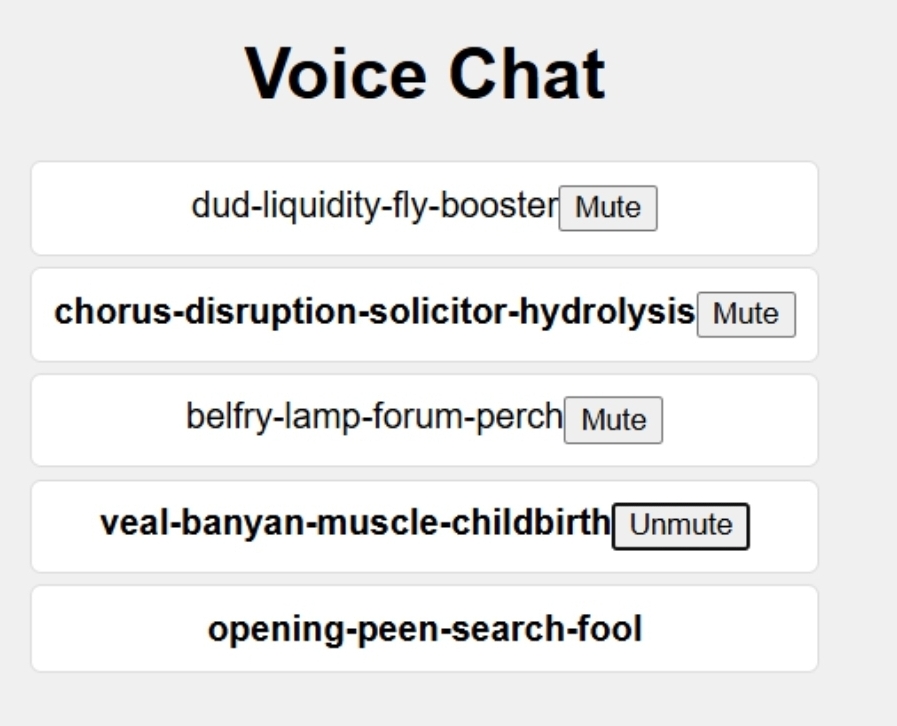
Task: Click blank card space left of veal-banyan-muscle-childbirth name
Action: [x=65, y=526]
